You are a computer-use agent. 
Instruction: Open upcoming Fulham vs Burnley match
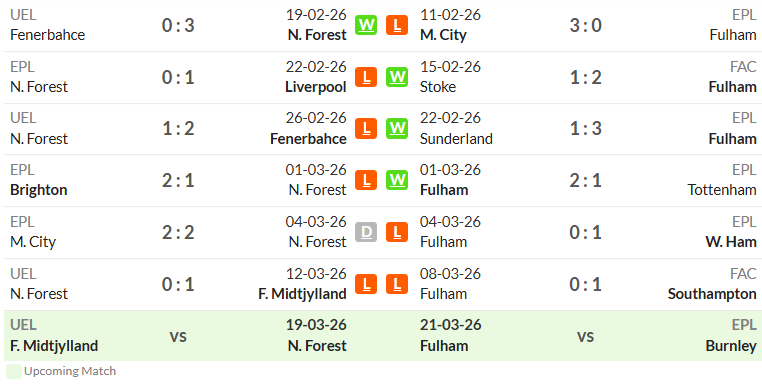[x=586, y=336]
